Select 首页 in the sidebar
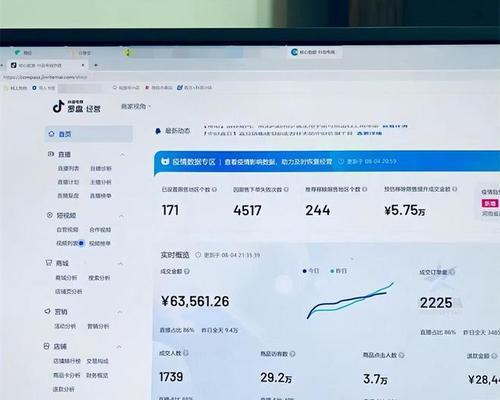This screenshot has height=400, width=500. click(x=89, y=134)
